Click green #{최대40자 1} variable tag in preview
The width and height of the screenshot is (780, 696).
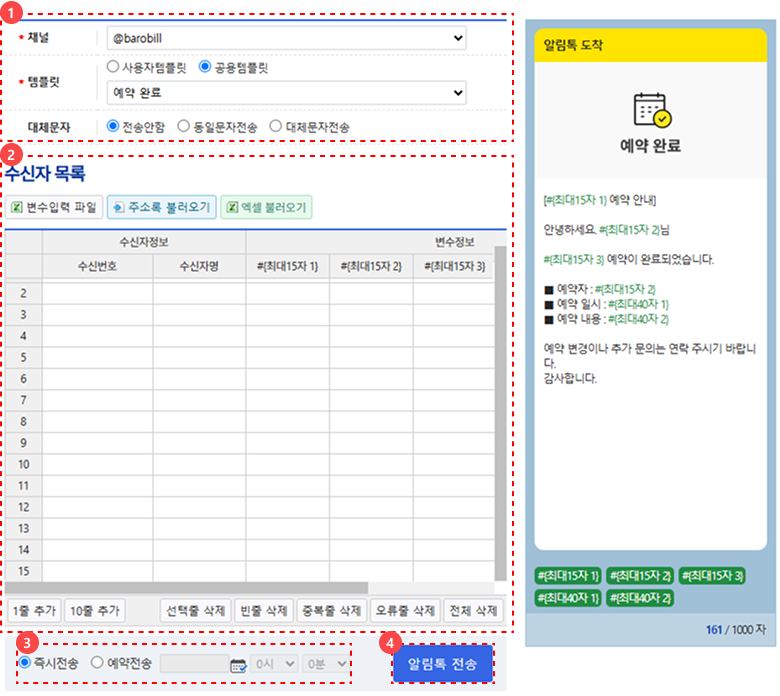coord(569,598)
